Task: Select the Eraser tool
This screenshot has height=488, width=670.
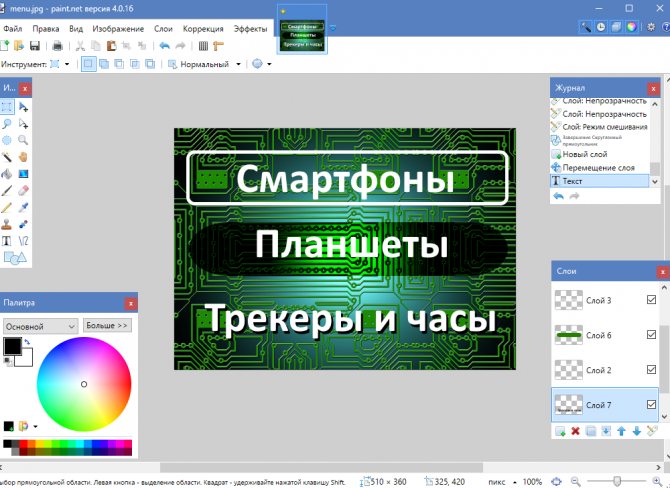Action: tap(24, 191)
